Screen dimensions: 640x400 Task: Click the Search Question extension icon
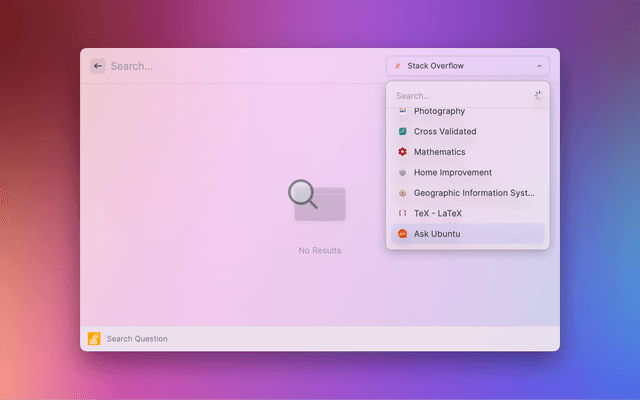pyautogui.click(x=94, y=338)
